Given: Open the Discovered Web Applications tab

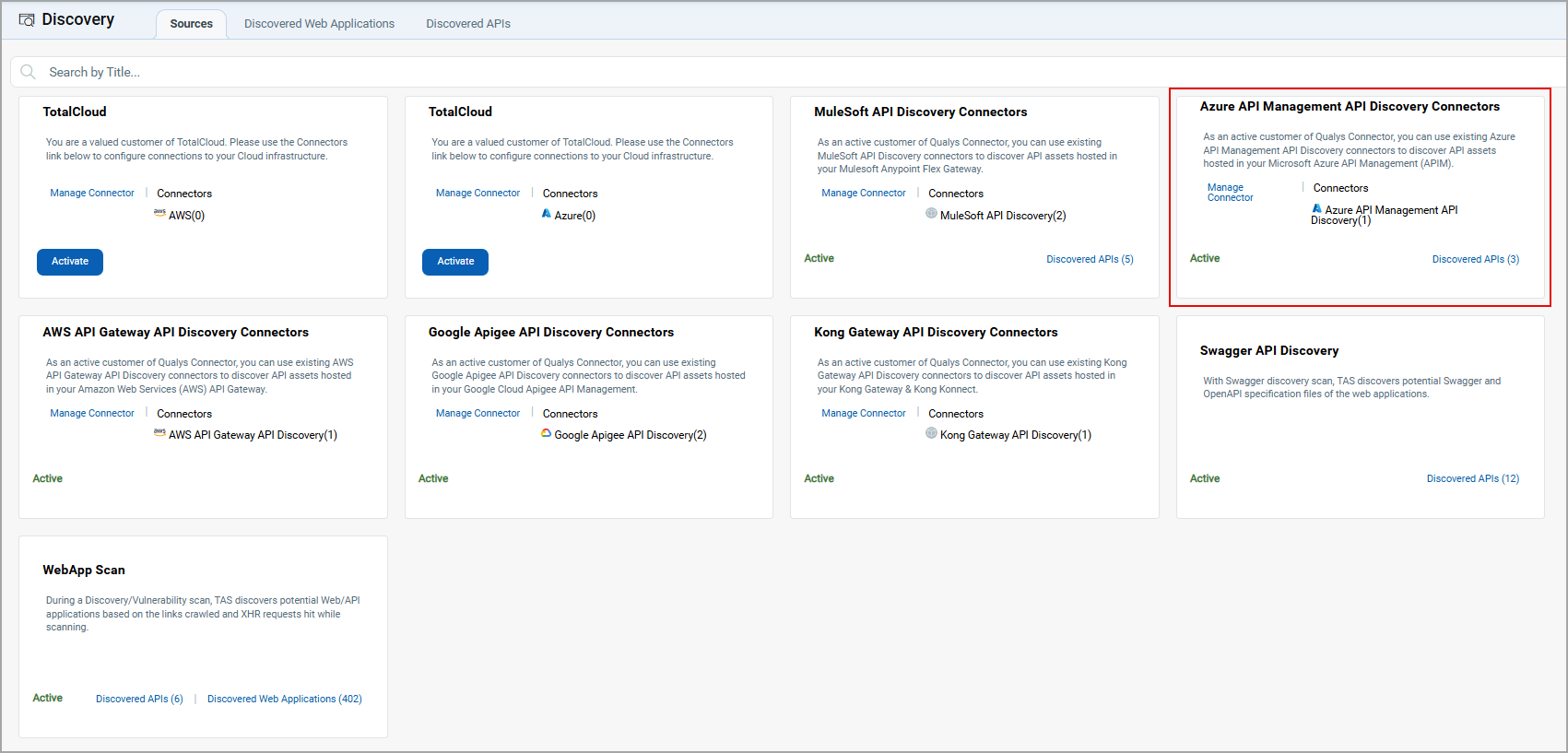Looking at the screenshot, I should point(319,24).
